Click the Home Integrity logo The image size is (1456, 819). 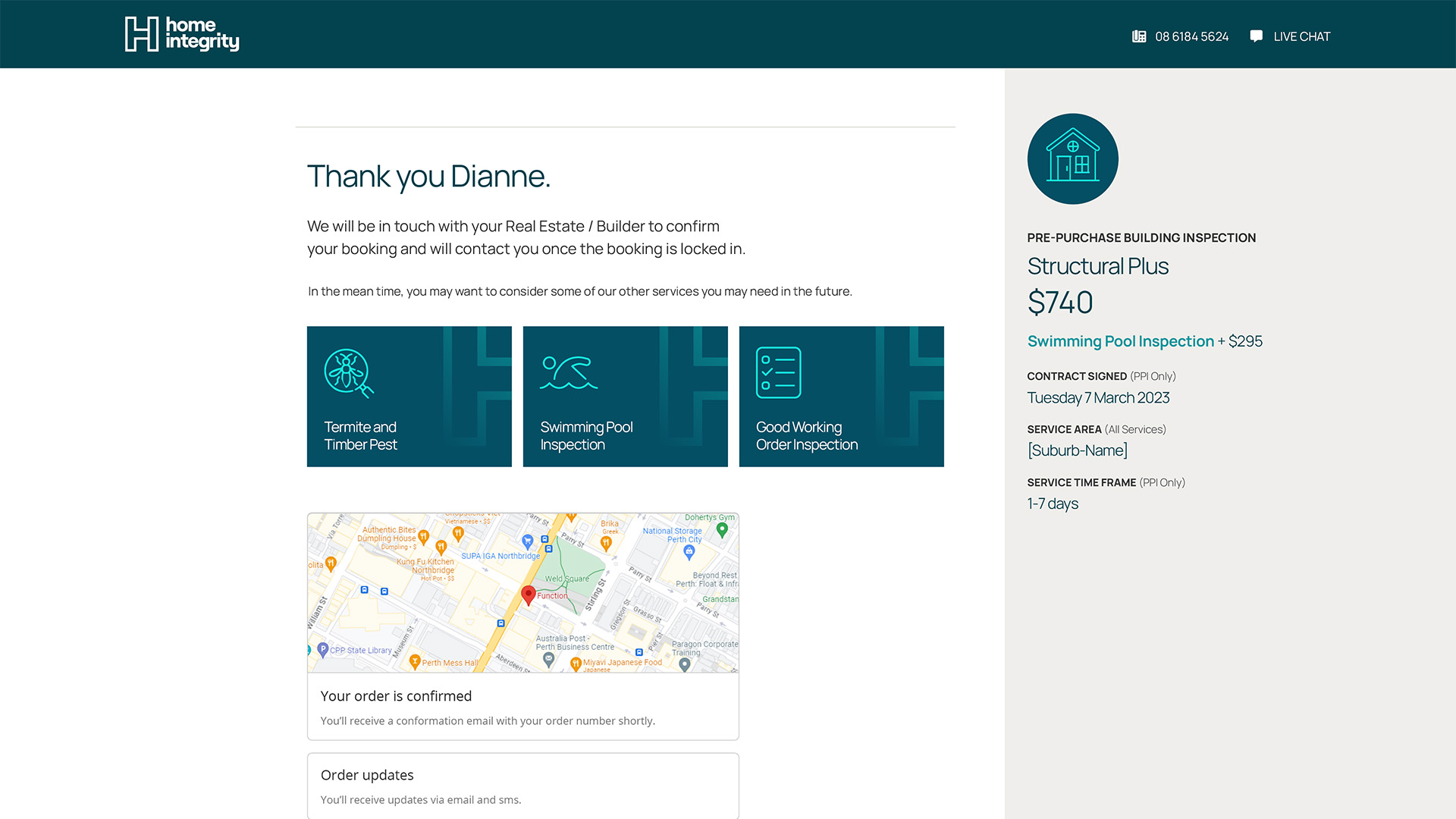[x=182, y=34]
